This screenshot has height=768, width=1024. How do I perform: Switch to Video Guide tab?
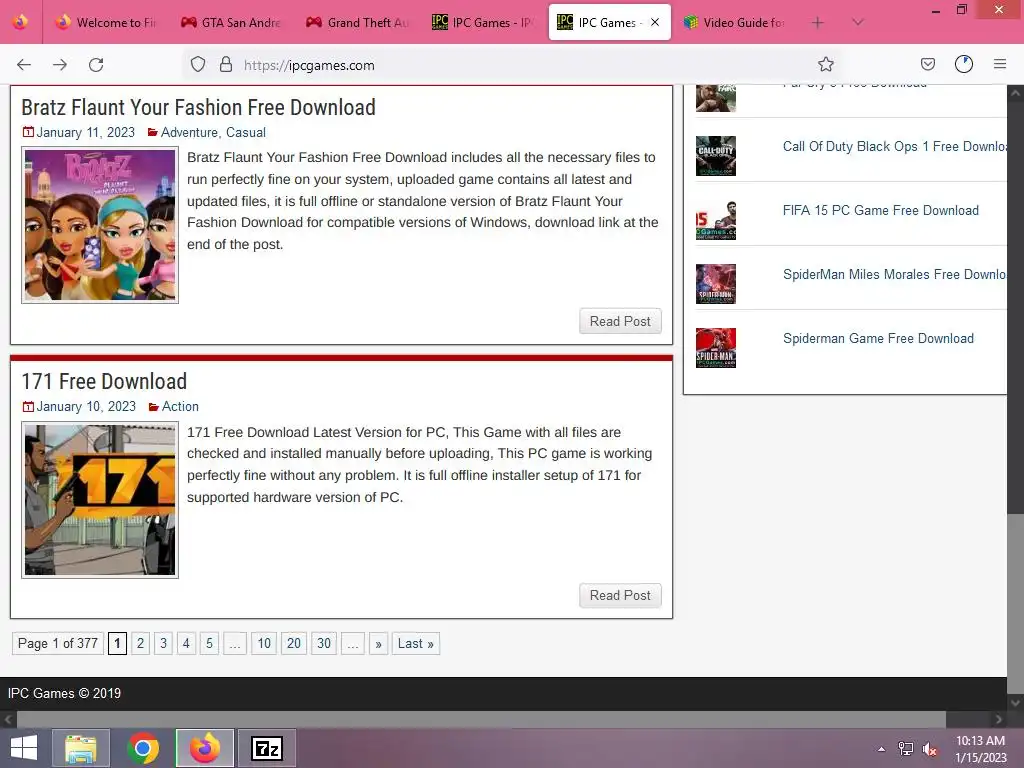(734, 23)
